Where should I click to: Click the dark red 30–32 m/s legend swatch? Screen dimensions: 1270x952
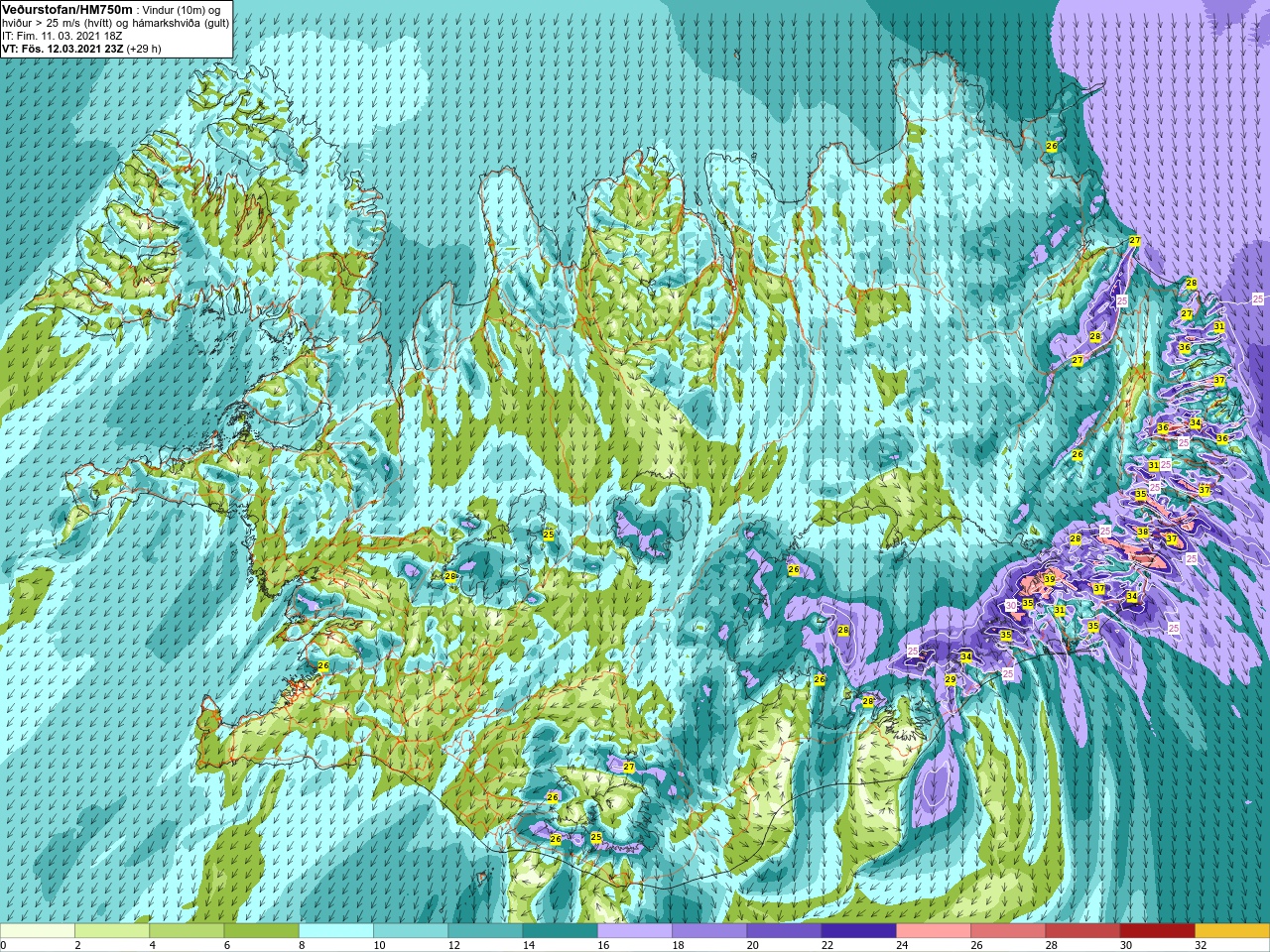(1157, 931)
